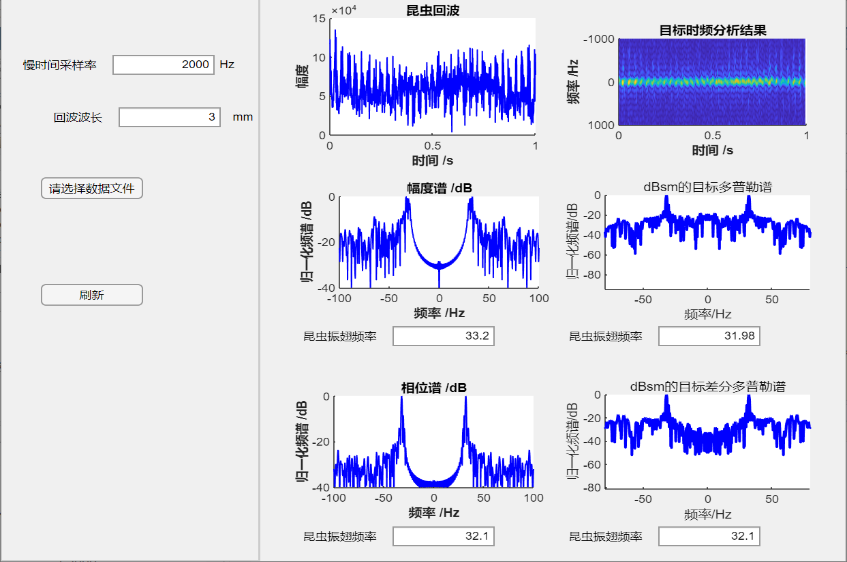Click 昆虫振翅频率 field below 差分多普勒谱 plot

click(709, 537)
